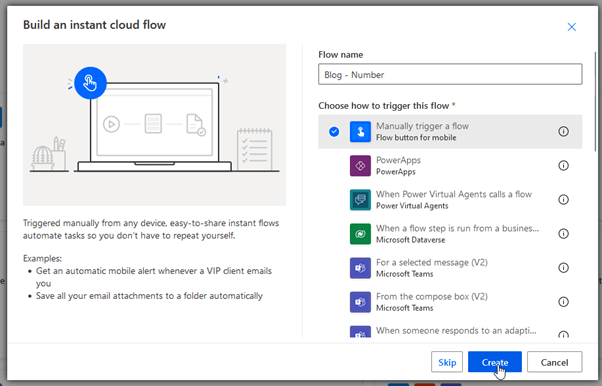Image resolution: width=602 pixels, height=386 pixels.
Task: Cancel the instant cloud flow dialog
Action: coord(554,362)
